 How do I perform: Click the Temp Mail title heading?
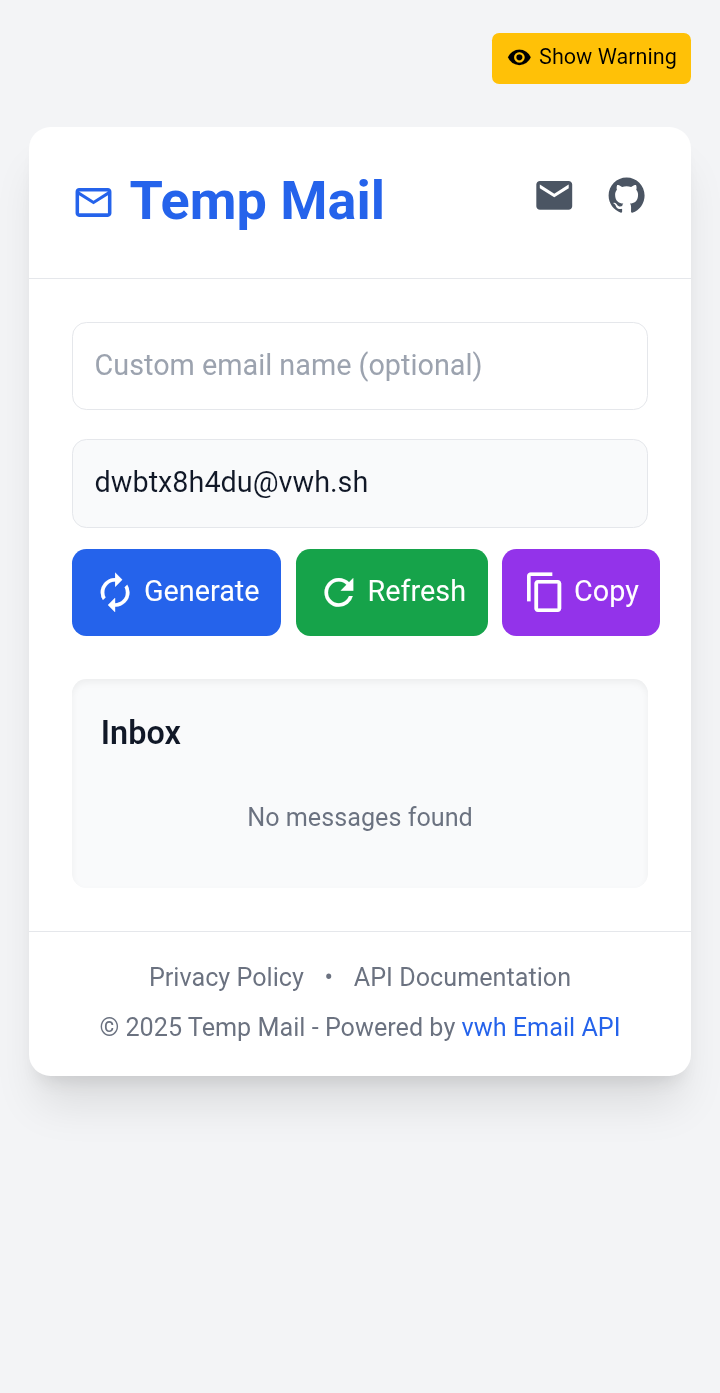point(257,201)
